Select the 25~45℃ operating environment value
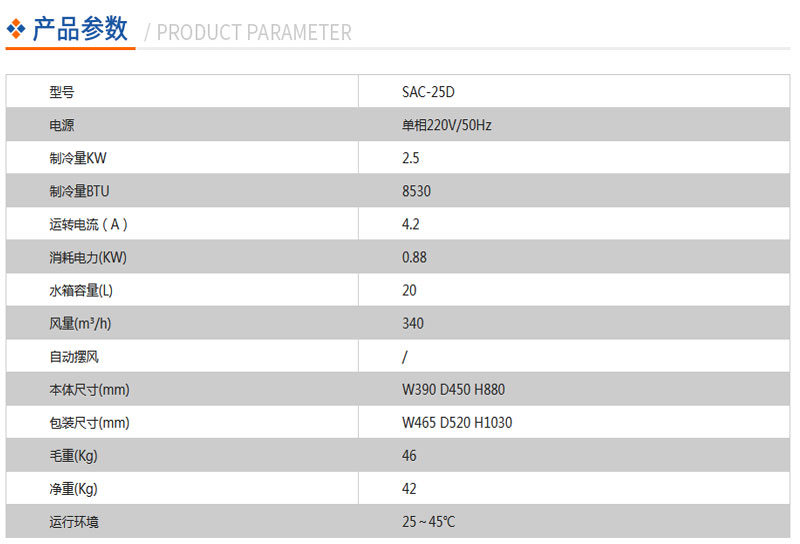 [x=428, y=522]
